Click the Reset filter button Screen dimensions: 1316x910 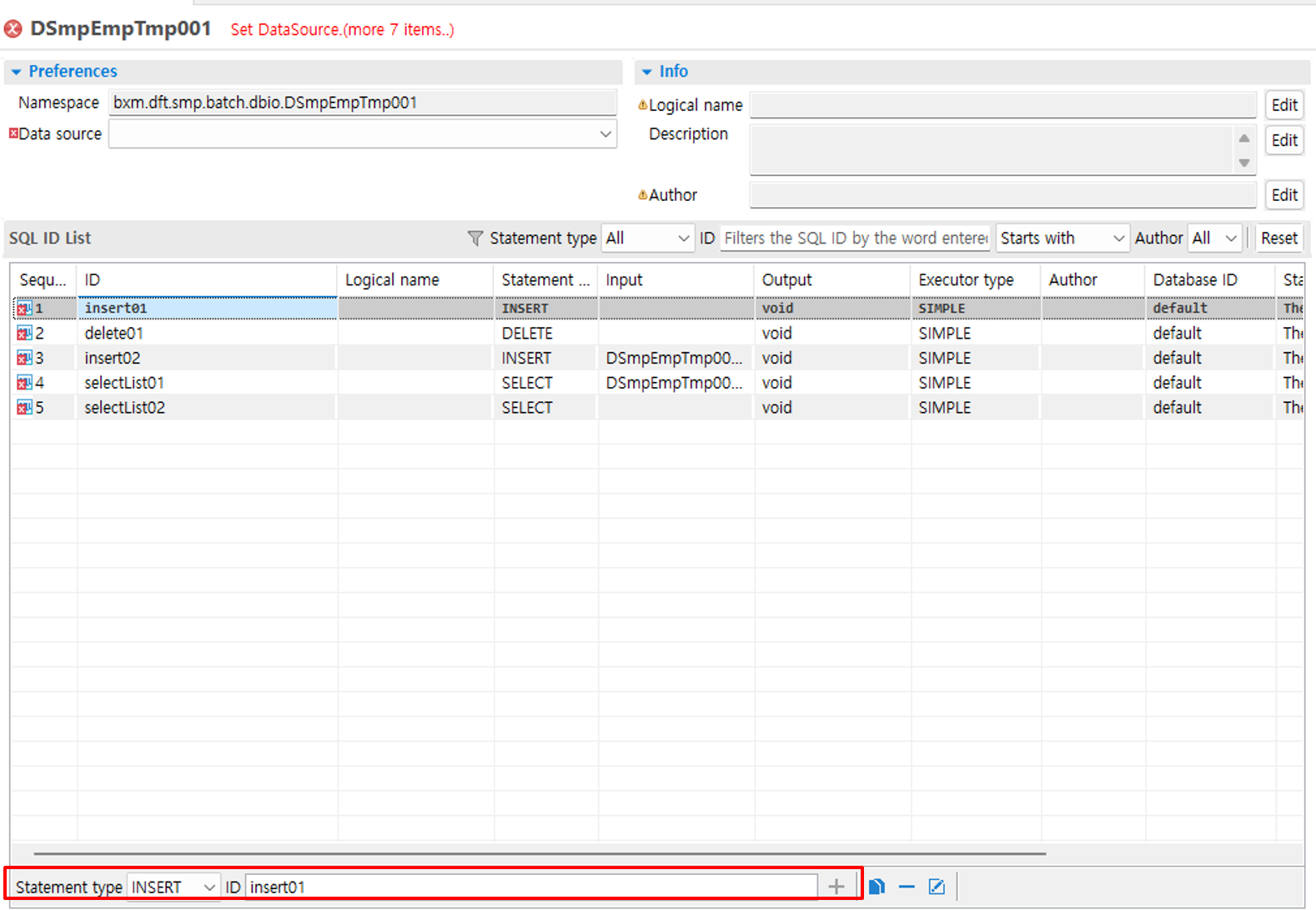click(1279, 238)
